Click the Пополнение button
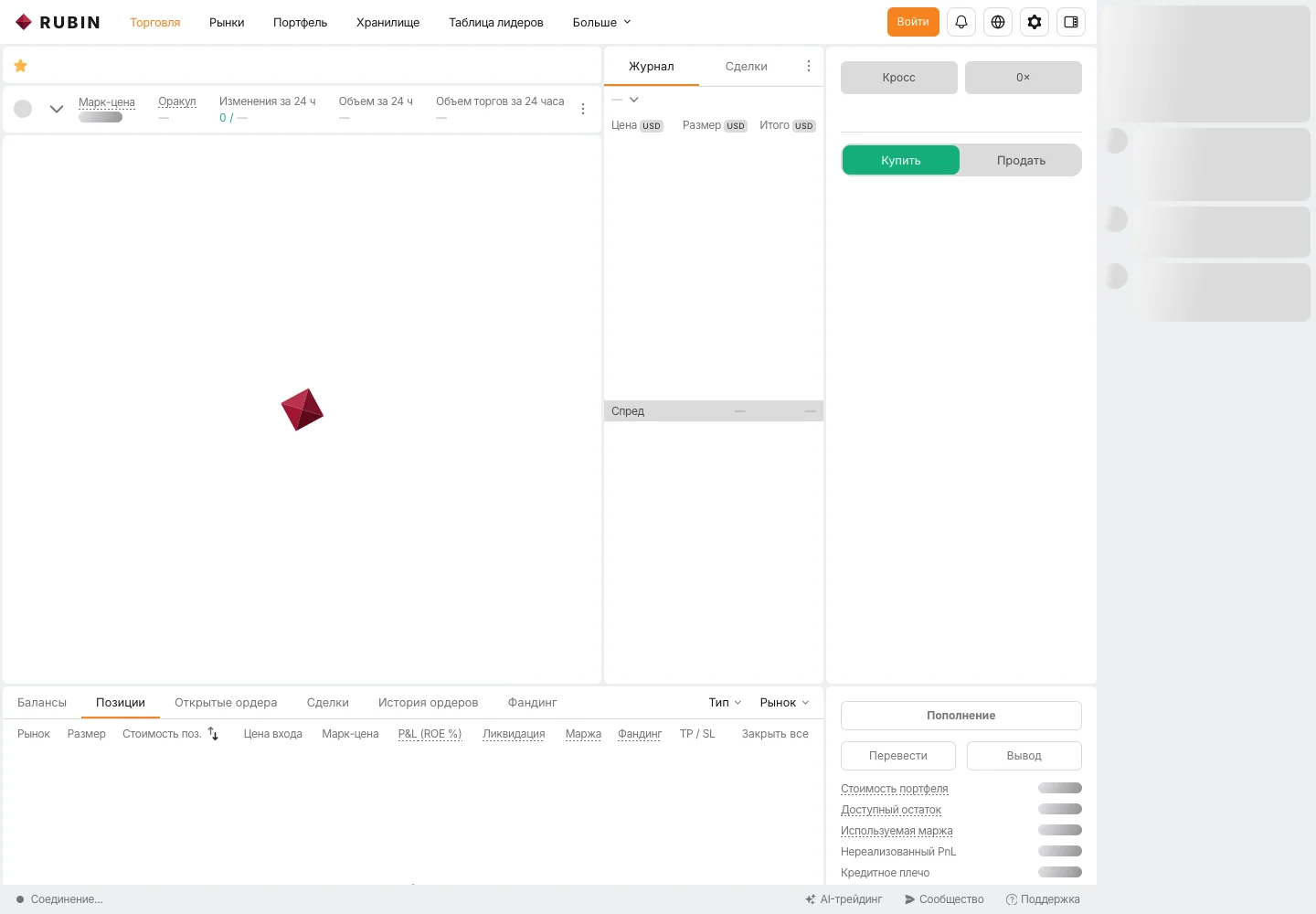Image resolution: width=1316 pixels, height=914 pixels. tap(961, 716)
